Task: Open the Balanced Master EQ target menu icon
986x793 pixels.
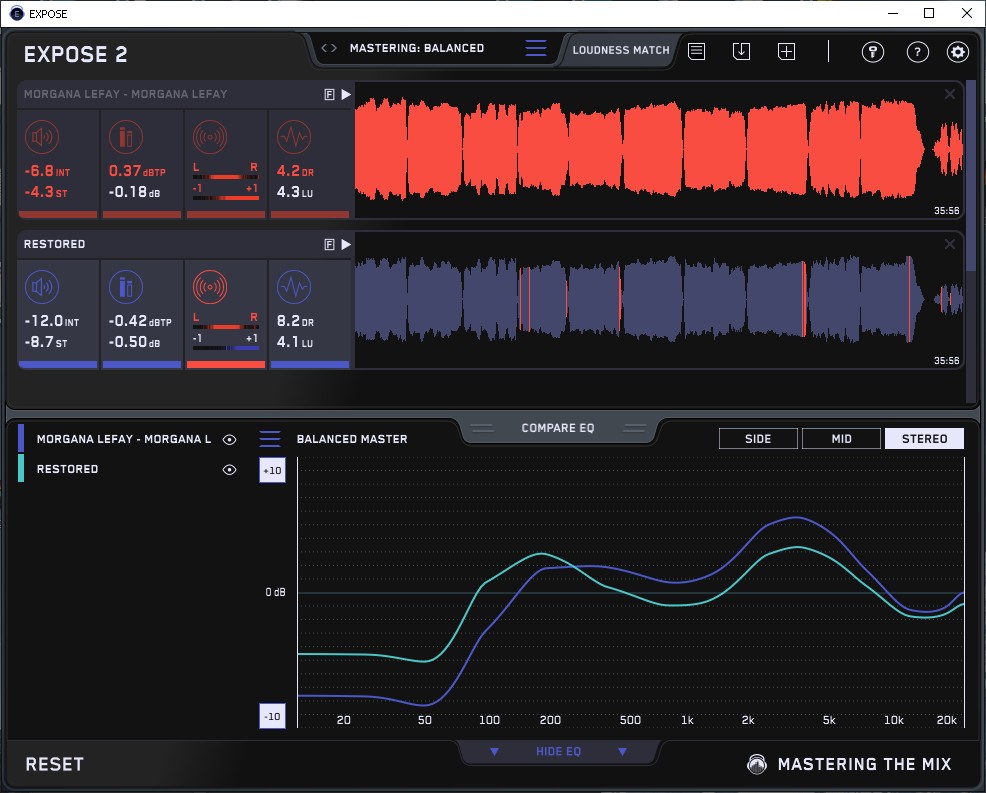Action: 270,439
